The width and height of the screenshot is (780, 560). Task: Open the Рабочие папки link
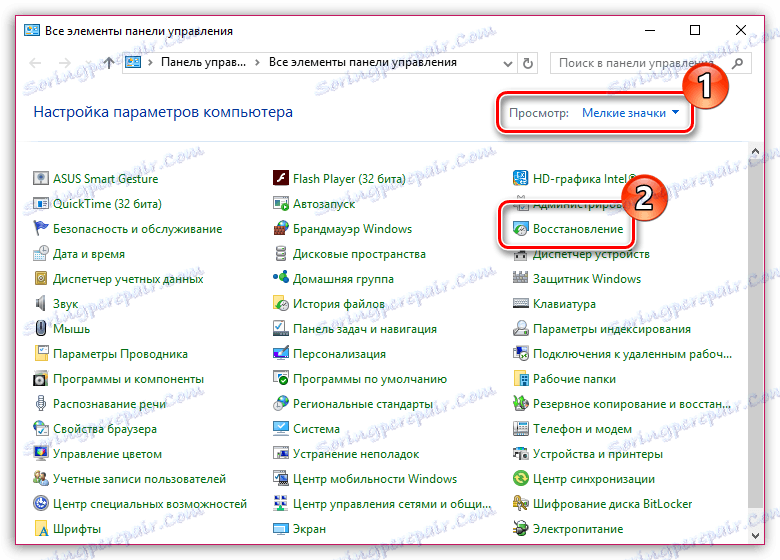pos(574,379)
